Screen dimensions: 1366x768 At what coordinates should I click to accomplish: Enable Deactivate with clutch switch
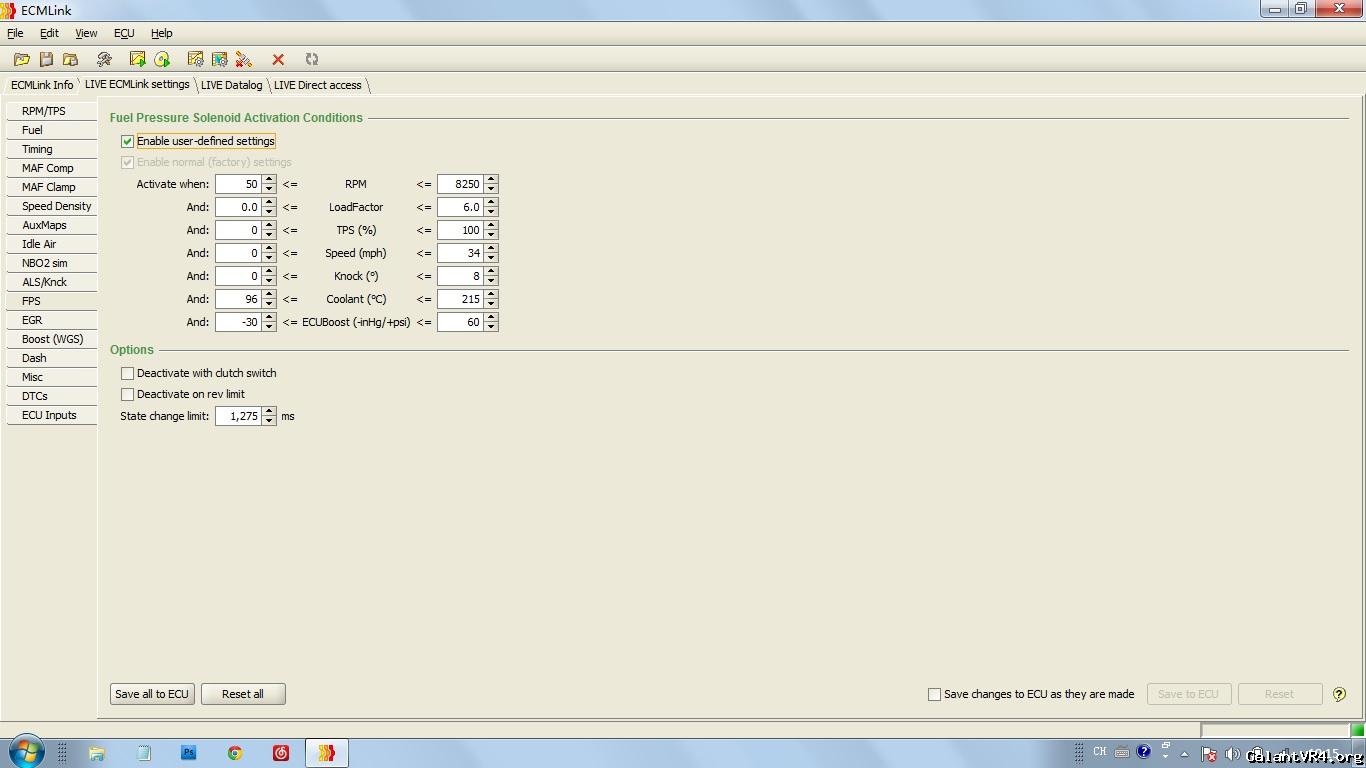pyautogui.click(x=127, y=373)
